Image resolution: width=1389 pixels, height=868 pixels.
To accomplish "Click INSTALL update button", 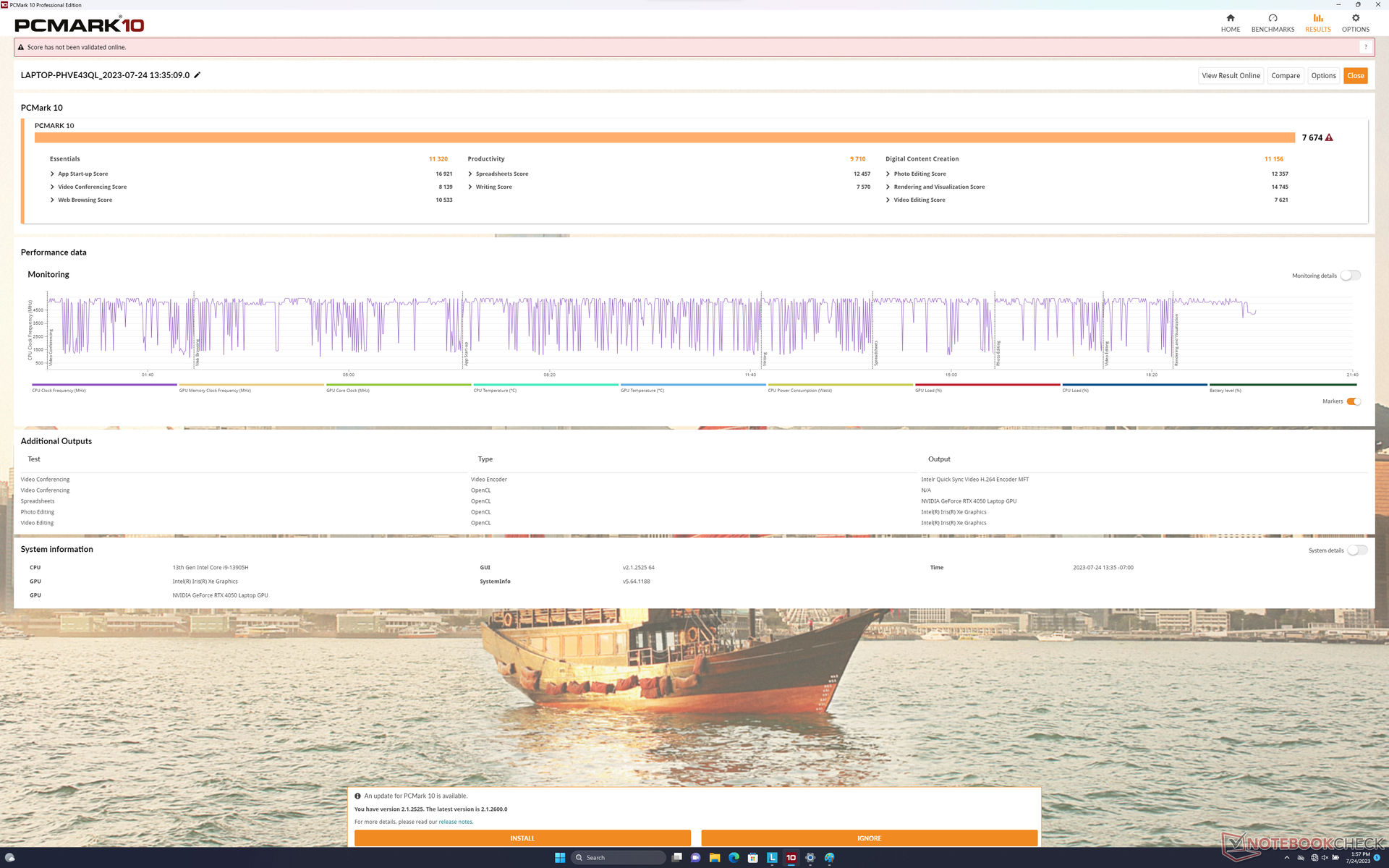I will pyautogui.click(x=522, y=838).
